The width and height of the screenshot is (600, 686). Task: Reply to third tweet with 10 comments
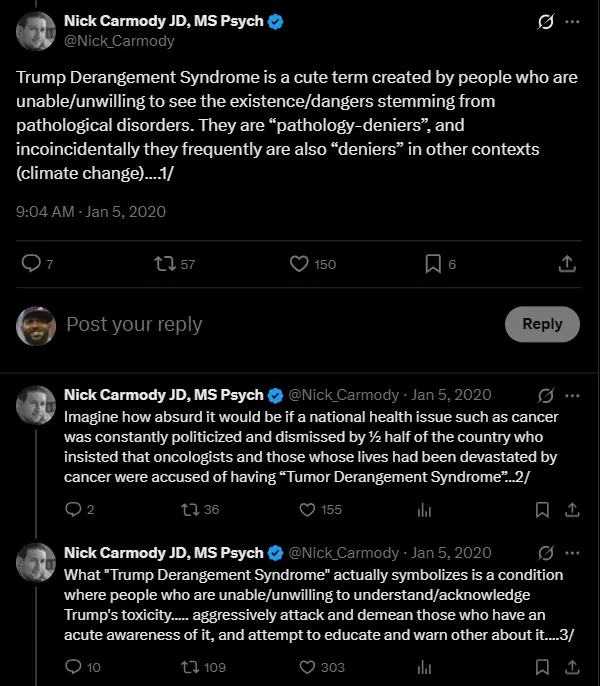click(73, 667)
